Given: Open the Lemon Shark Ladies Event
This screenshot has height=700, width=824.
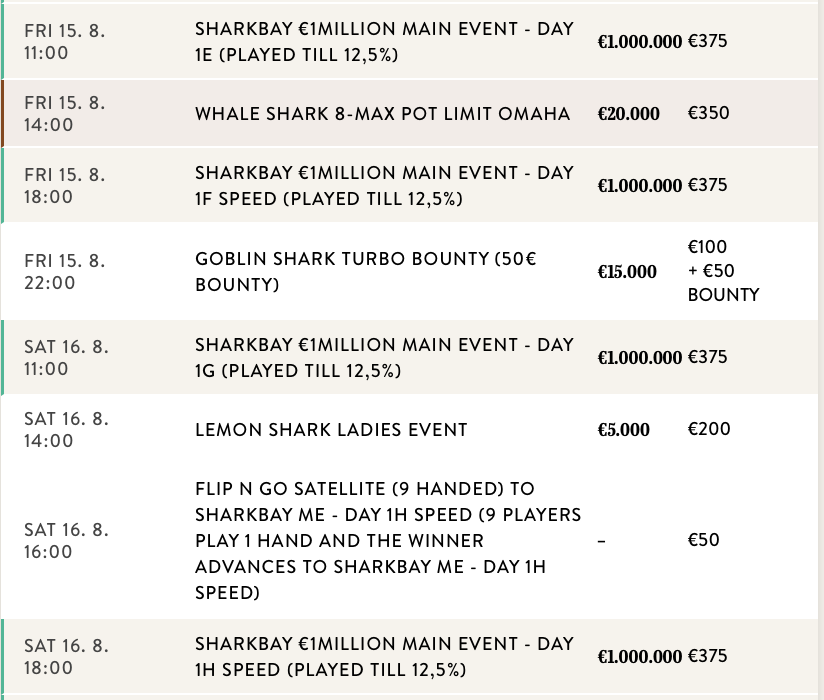Looking at the screenshot, I should [331, 430].
